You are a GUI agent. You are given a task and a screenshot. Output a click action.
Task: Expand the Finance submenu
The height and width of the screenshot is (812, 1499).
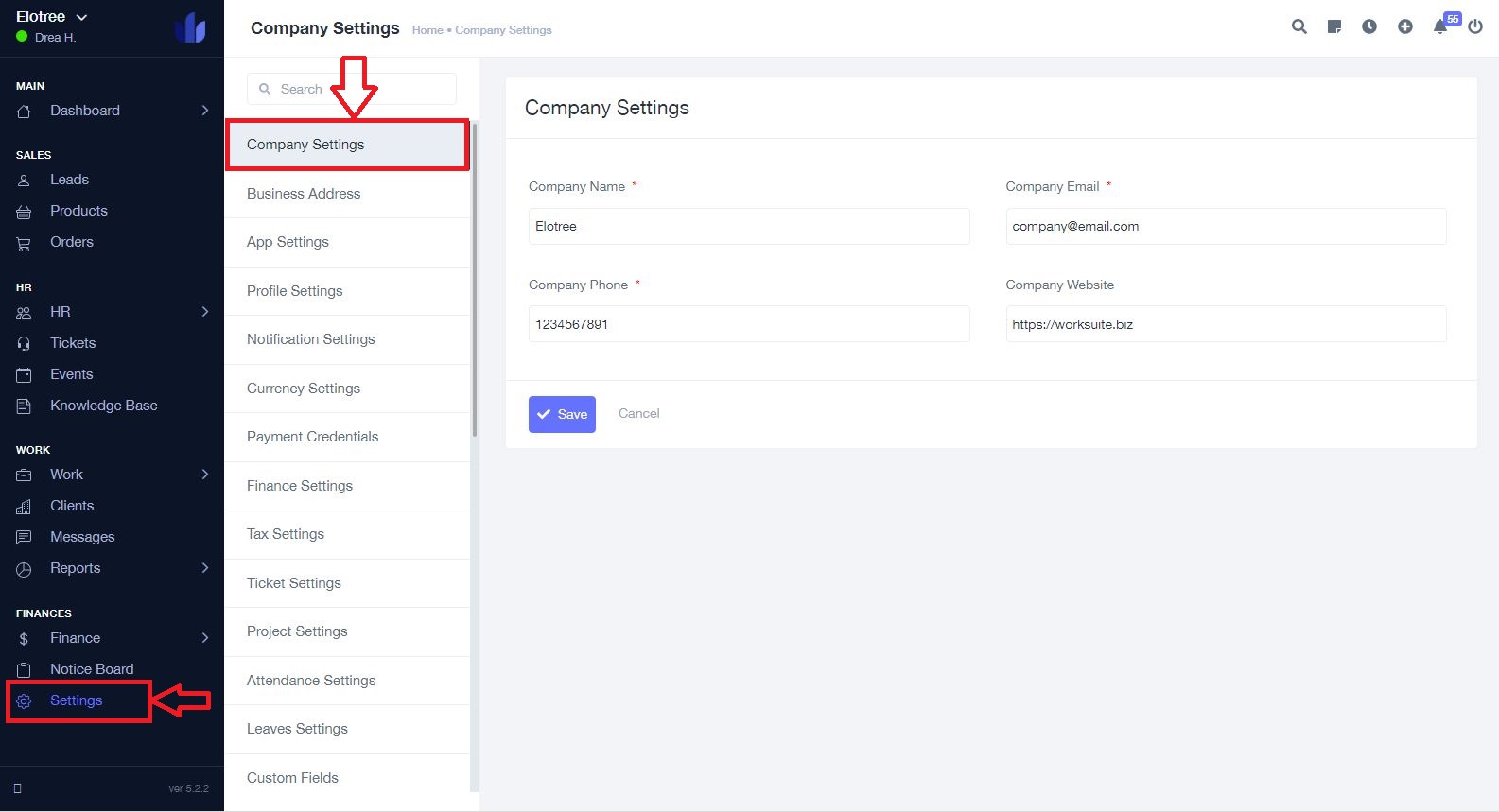pos(205,638)
